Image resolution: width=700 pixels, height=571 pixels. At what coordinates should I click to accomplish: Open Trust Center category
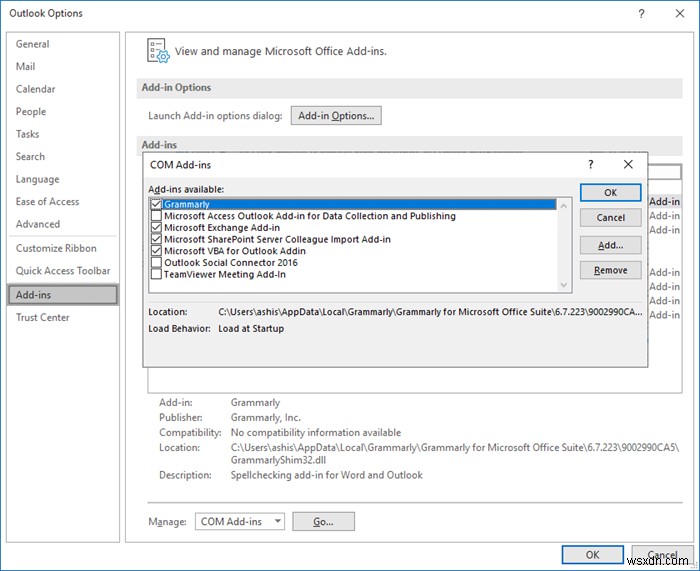[43, 317]
